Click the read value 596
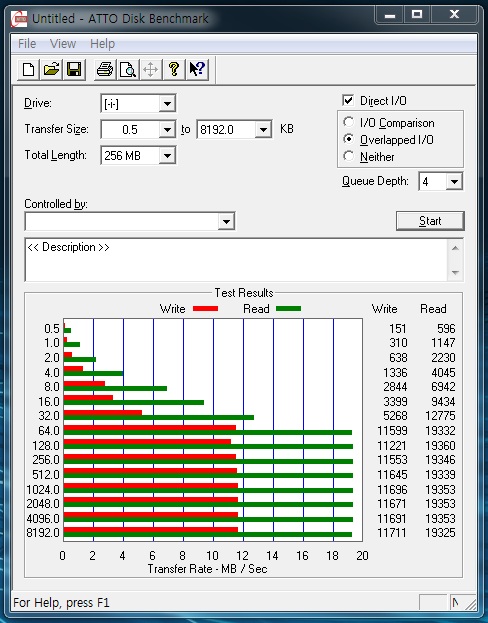This screenshot has width=488, height=623. 446,329
